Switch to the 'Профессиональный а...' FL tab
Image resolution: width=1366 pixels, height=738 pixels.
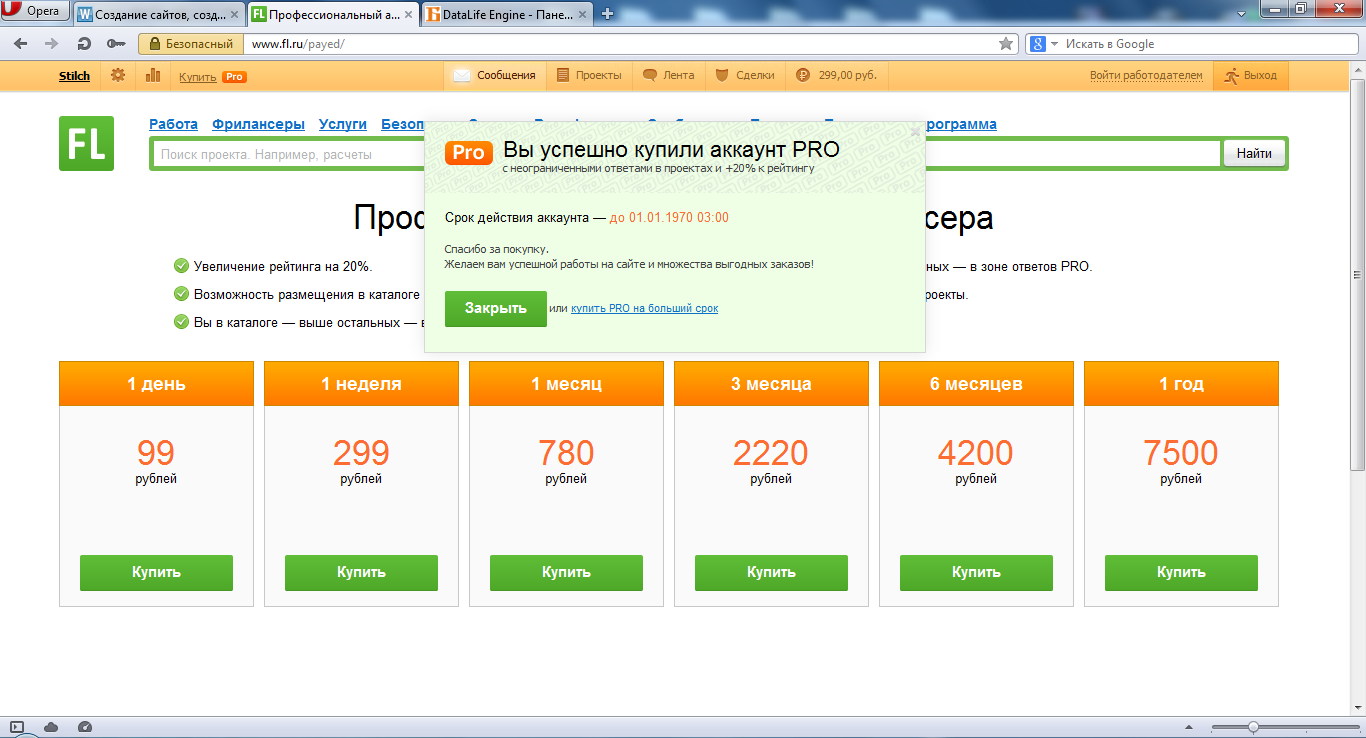point(334,14)
